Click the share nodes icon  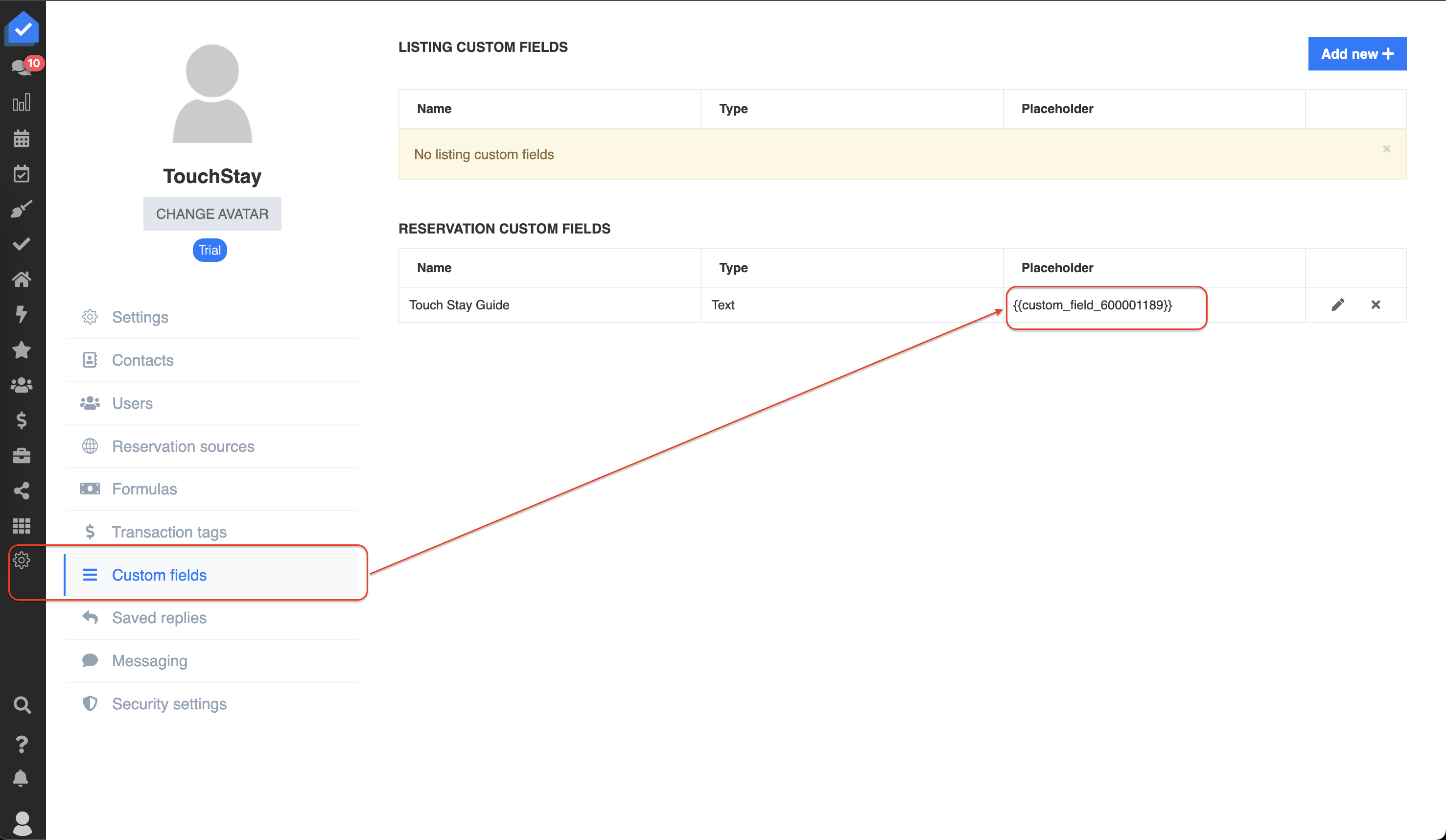pyautogui.click(x=22, y=490)
